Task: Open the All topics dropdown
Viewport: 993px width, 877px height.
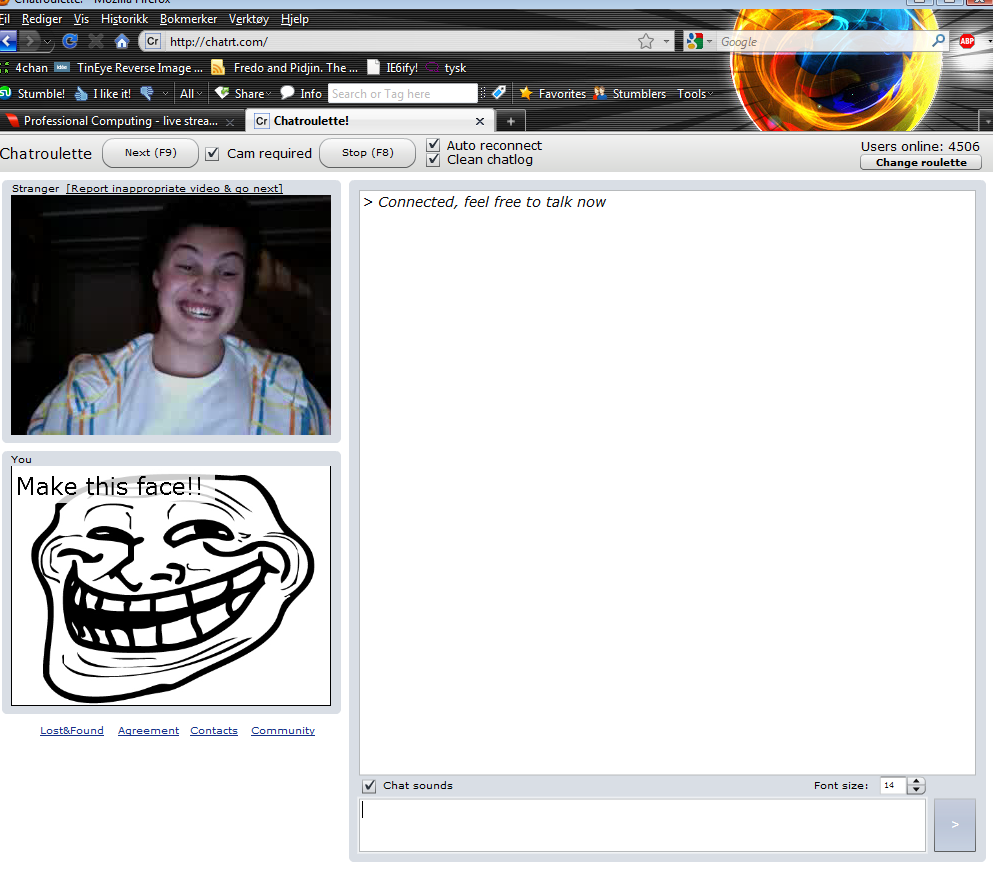Action: pos(191,94)
